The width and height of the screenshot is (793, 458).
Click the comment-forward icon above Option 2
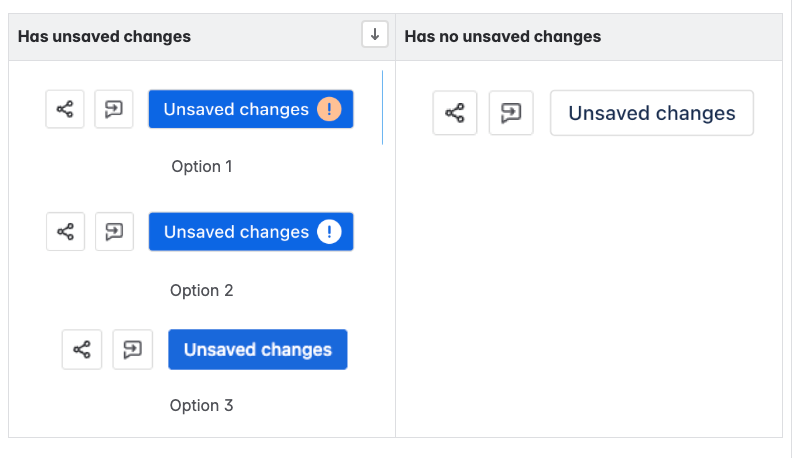114,232
